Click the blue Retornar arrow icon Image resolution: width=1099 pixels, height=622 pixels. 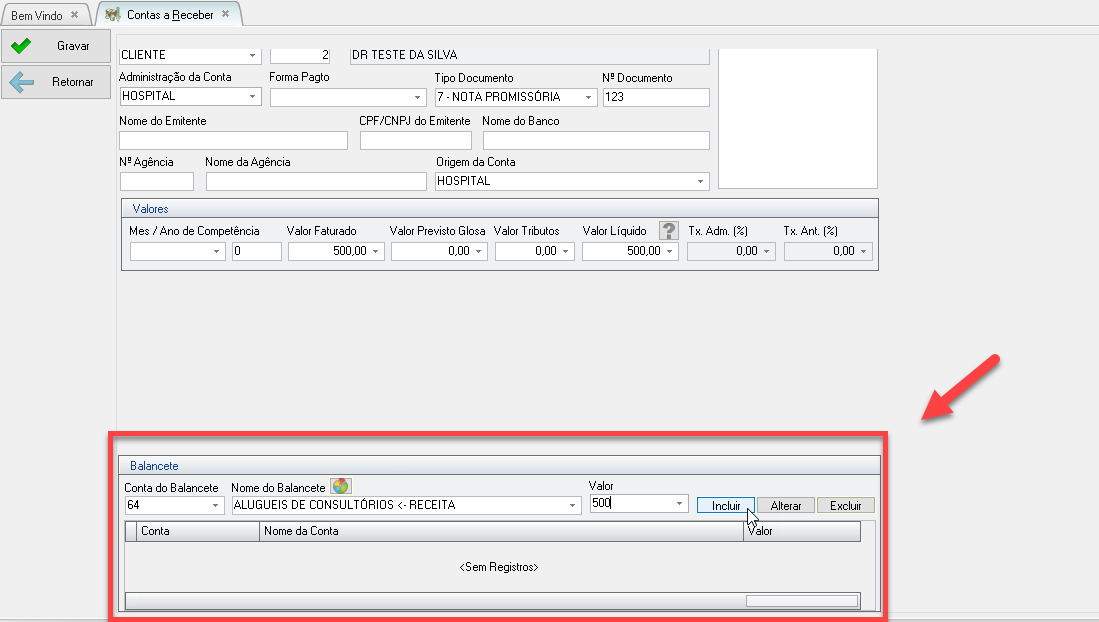tap(22, 83)
